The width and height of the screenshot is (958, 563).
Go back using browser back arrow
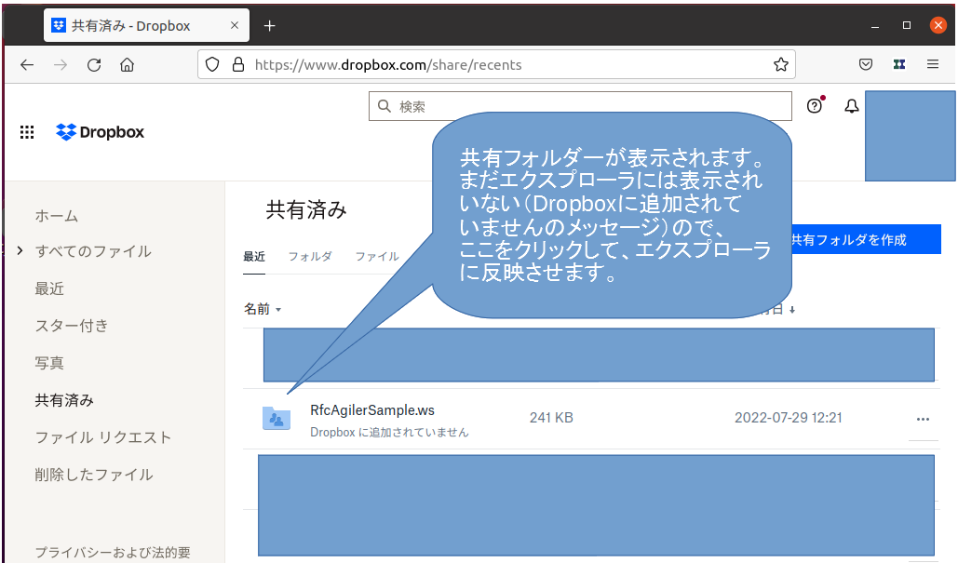click(27, 65)
